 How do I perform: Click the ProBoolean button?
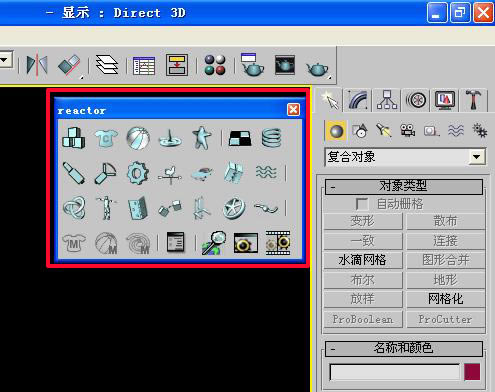[x=363, y=319]
